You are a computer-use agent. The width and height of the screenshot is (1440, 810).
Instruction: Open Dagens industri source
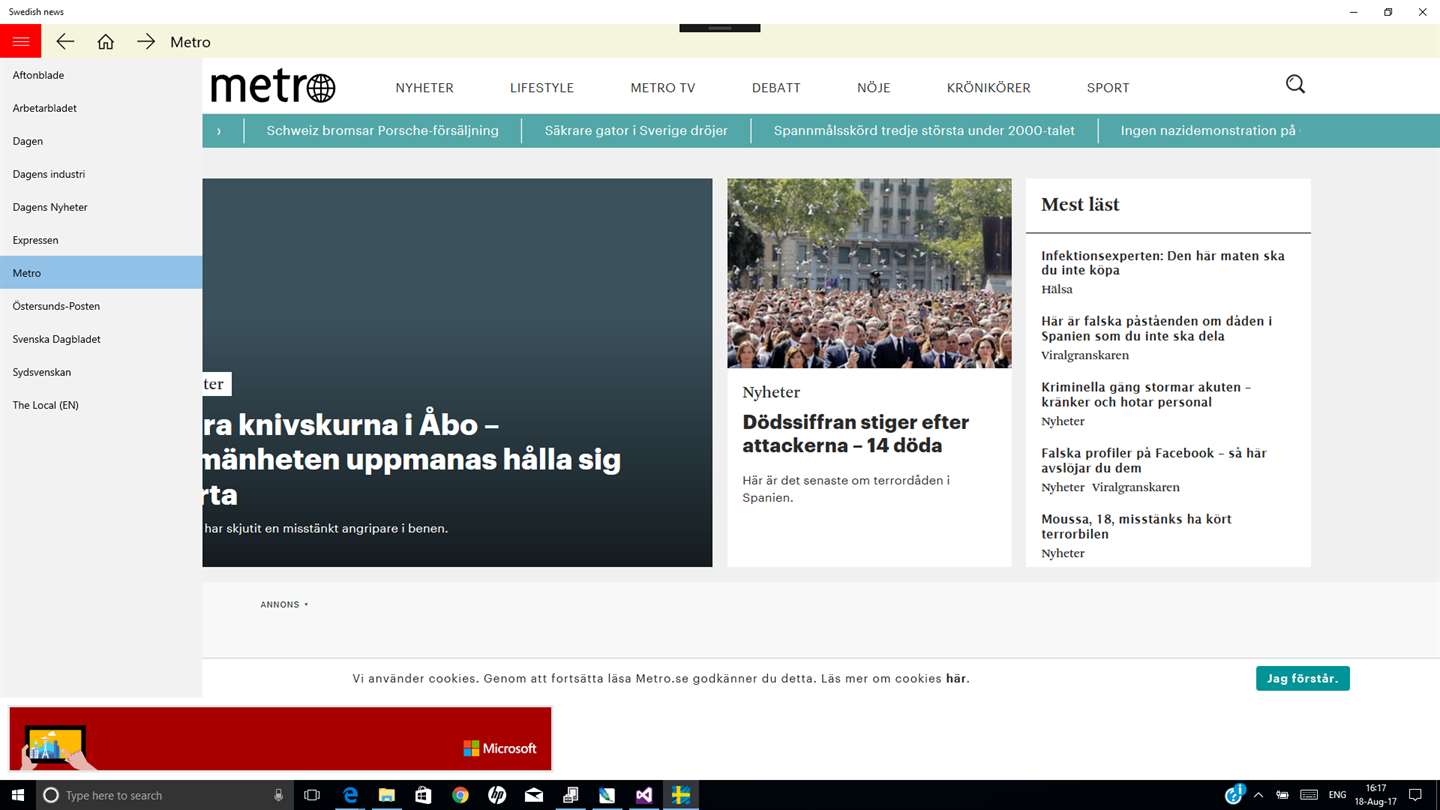(x=101, y=174)
